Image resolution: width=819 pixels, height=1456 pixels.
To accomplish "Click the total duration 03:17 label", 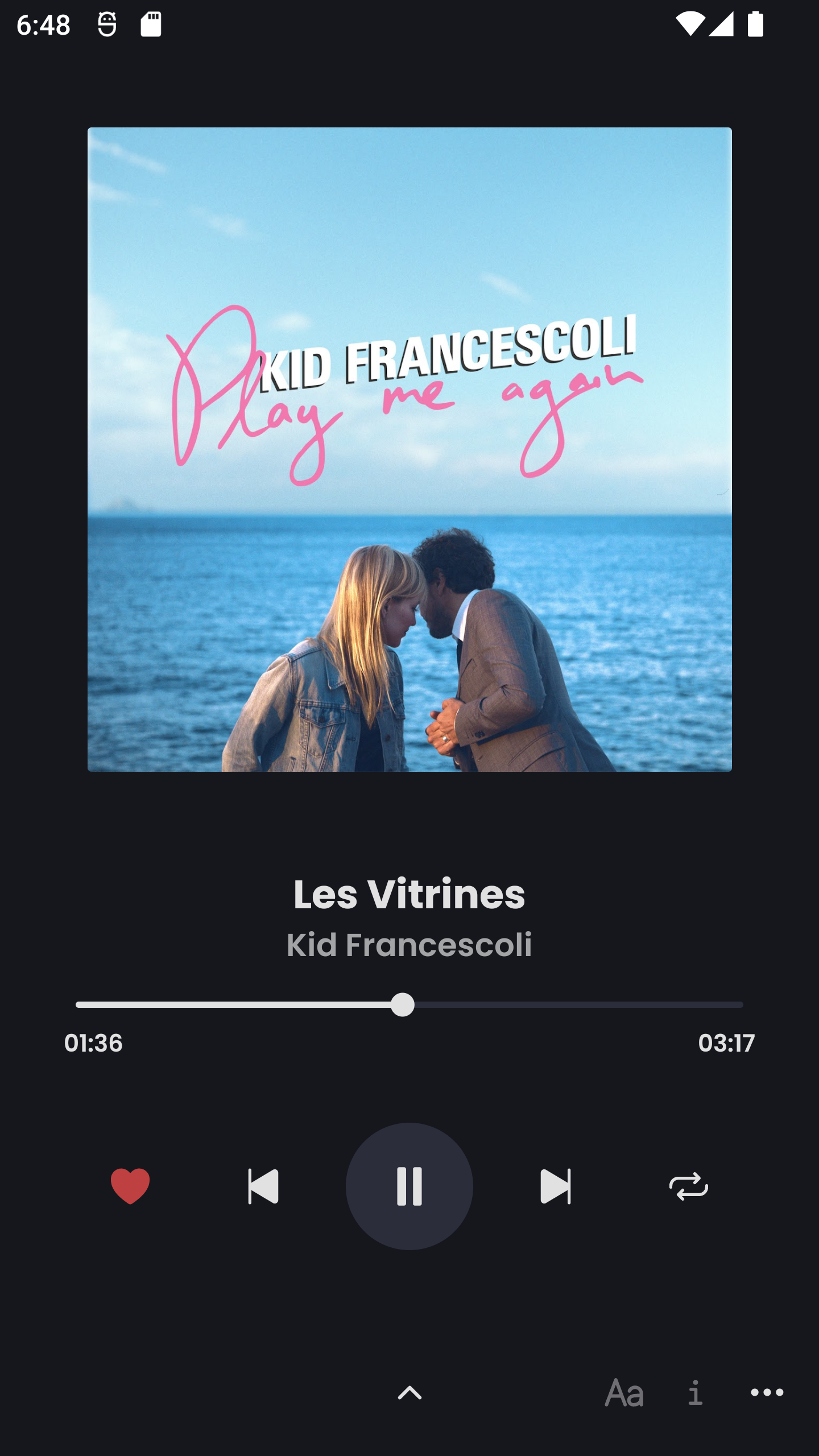I will (726, 1043).
